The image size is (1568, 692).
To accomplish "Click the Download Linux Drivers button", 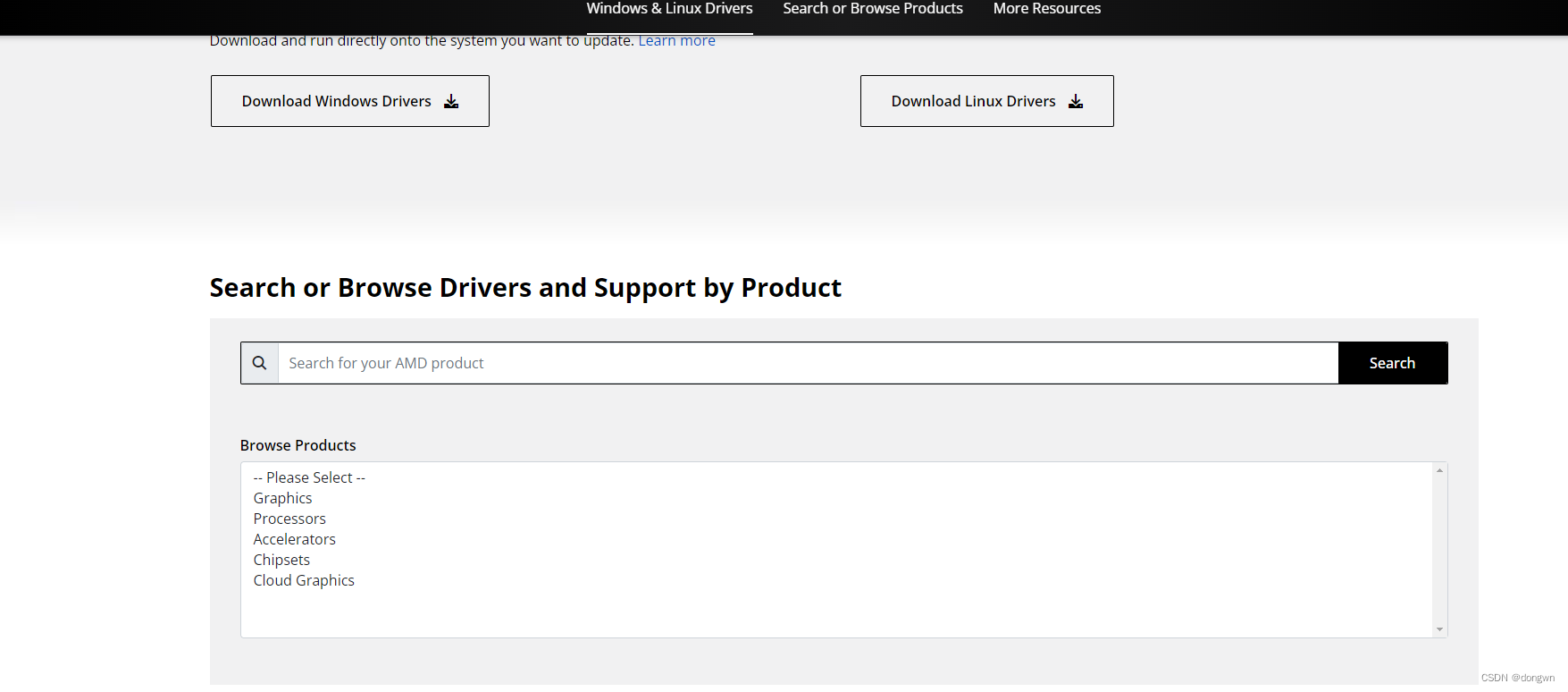I will point(987,101).
